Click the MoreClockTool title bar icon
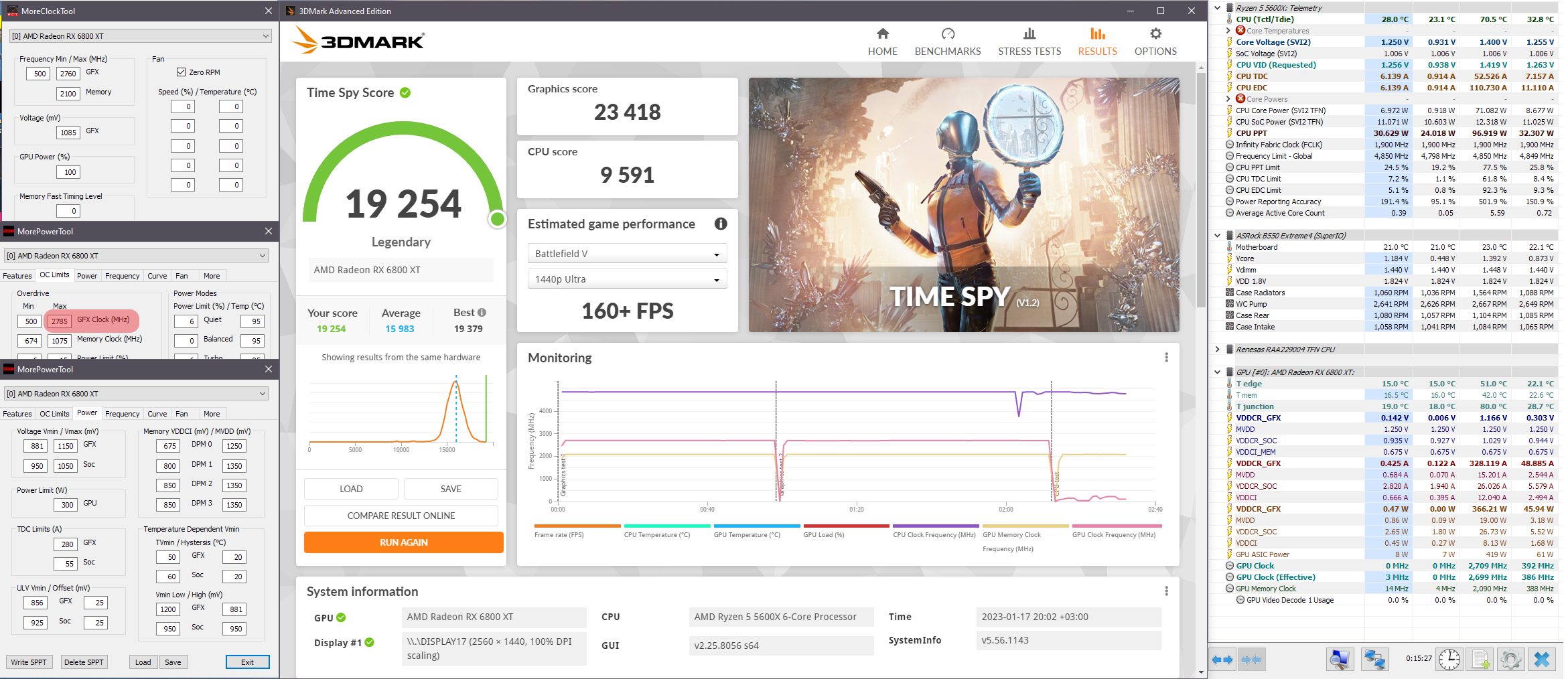This screenshot has width=1568, height=679. [x=12, y=11]
